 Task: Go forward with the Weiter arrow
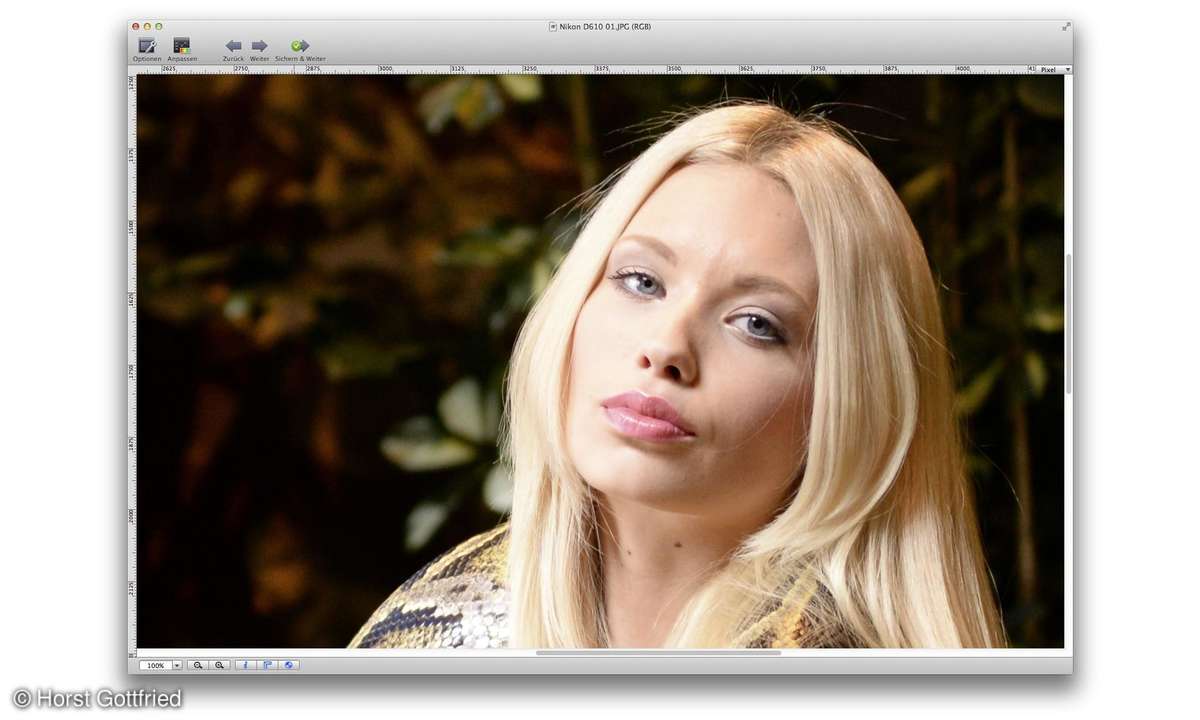pyautogui.click(x=259, y=49)
